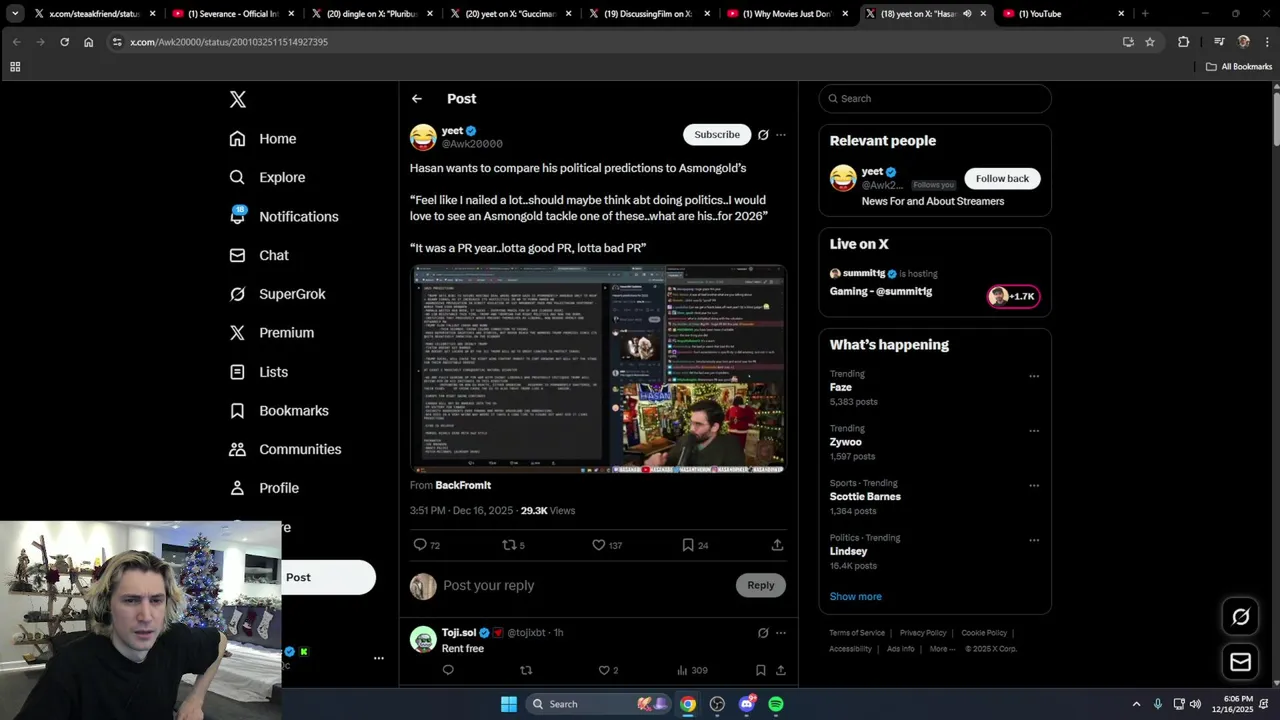Open Discord from the taskbar

tap(747, 704)
